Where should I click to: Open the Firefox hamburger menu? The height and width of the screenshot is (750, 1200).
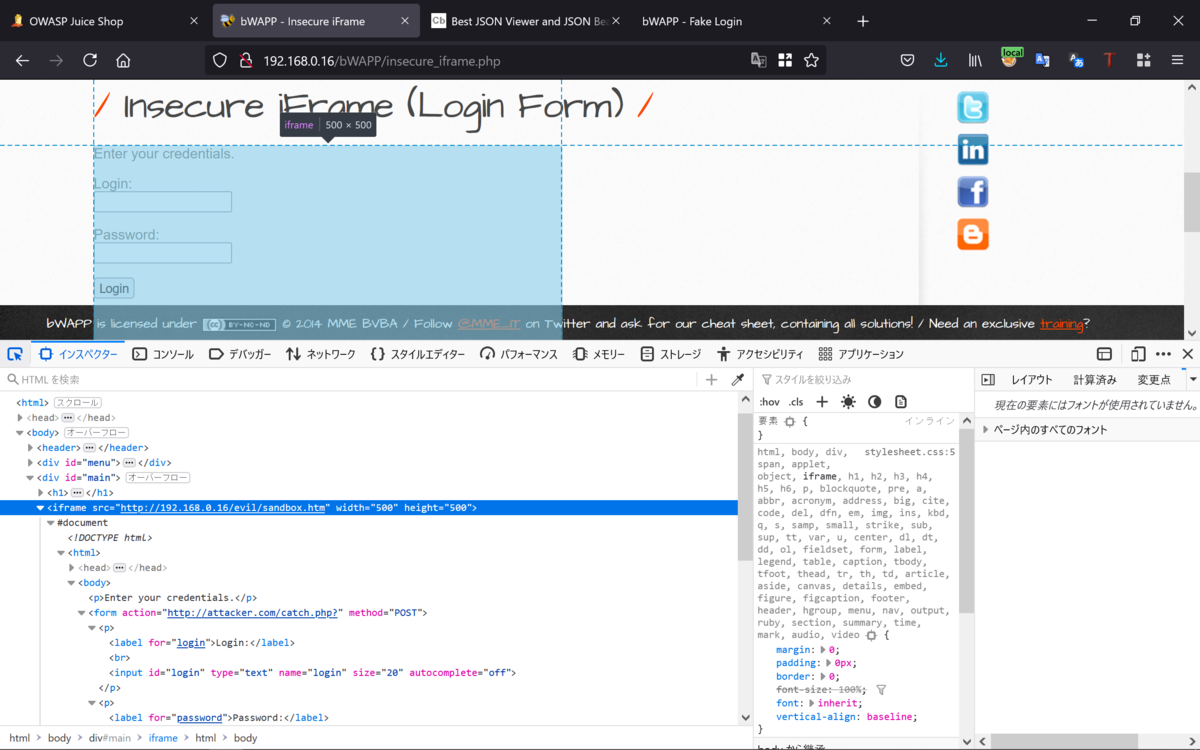(x=1177, y=60)
